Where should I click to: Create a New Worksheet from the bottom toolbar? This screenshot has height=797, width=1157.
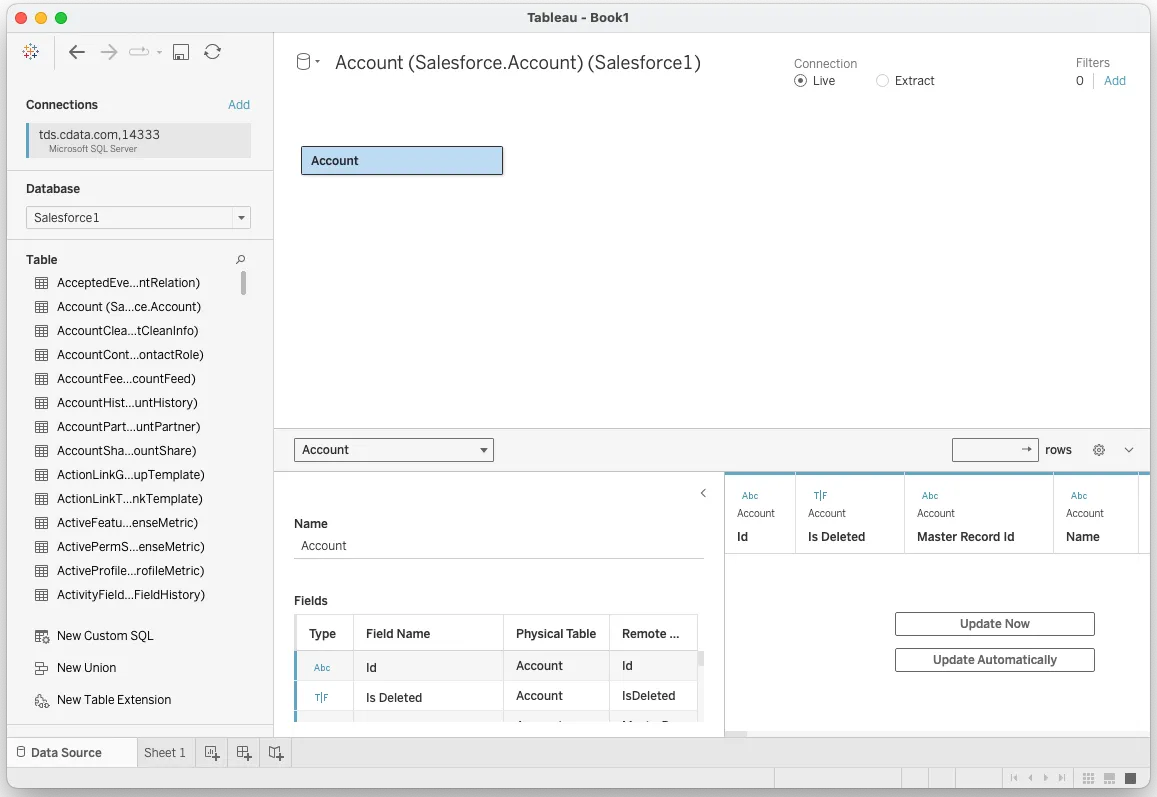(x=211, y=752)
